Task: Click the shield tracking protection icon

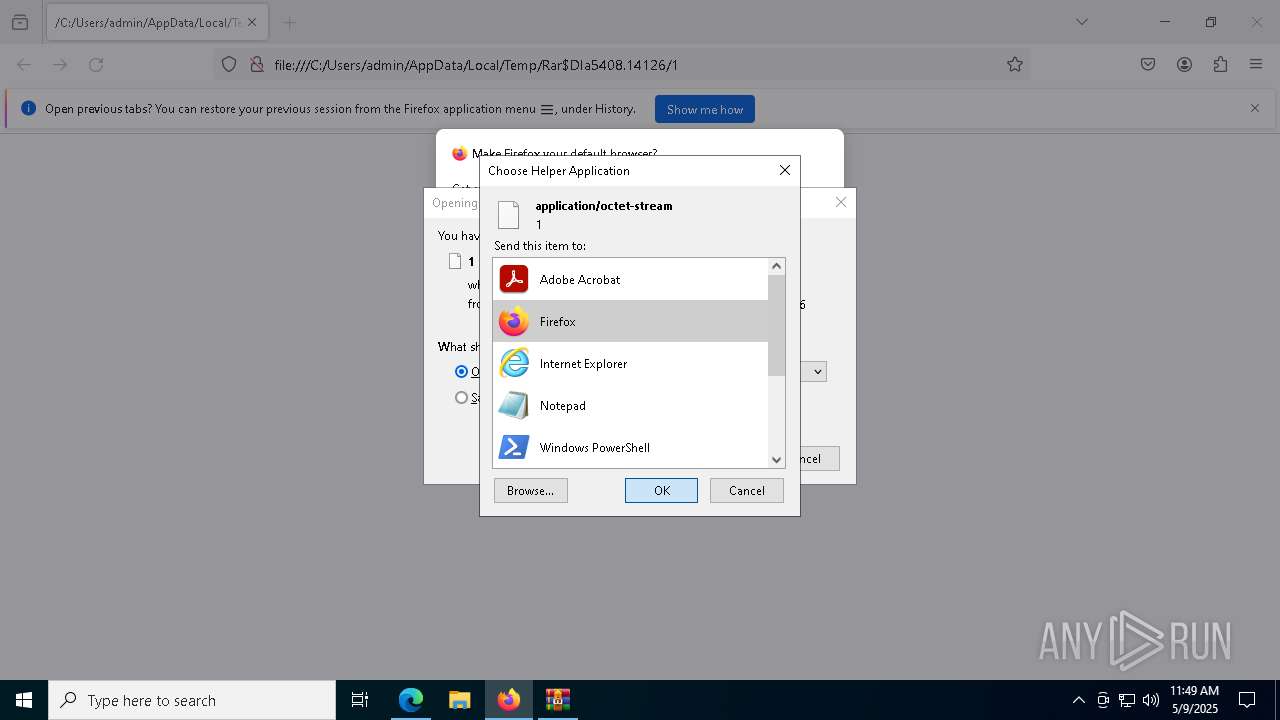Action: (229, 64)
